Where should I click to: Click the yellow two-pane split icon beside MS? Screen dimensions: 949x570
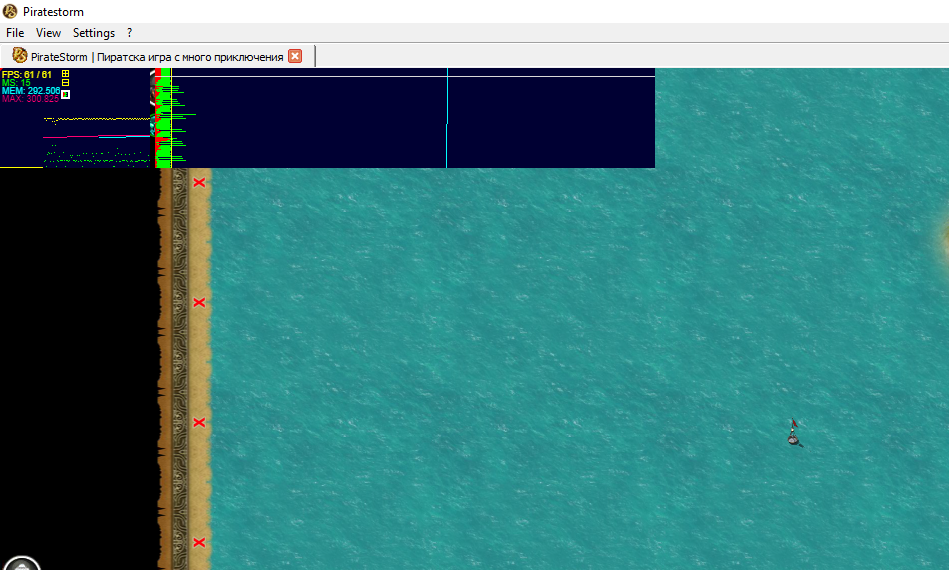[65, 82]
